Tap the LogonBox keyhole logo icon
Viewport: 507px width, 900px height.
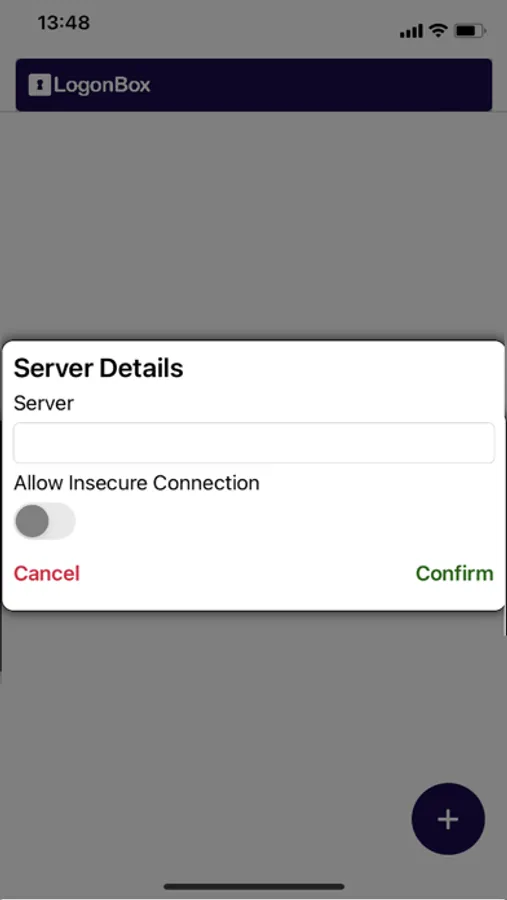coord(40,85)
